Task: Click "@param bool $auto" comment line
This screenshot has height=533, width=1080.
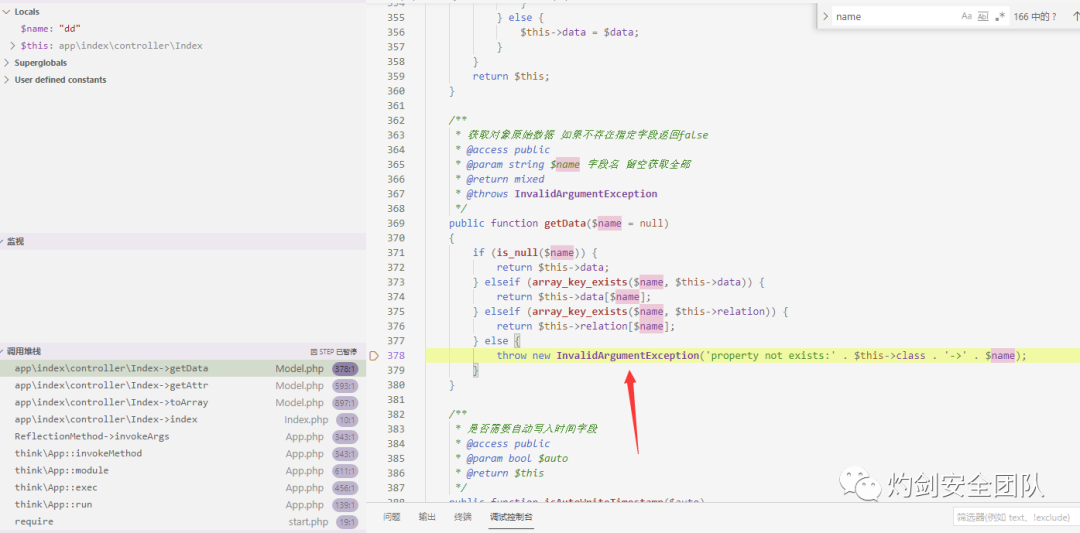Action: click(x=517, y=459)
